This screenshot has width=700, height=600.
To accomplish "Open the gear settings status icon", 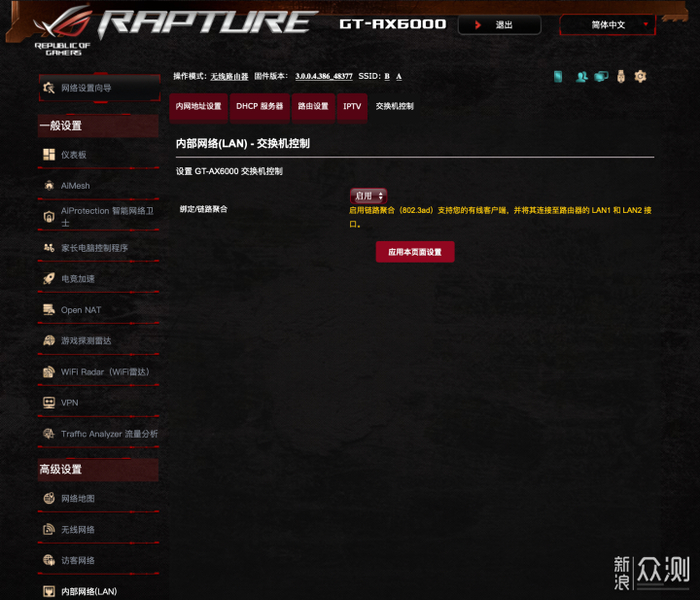I will pyautogui.click(x=640, y=76).
